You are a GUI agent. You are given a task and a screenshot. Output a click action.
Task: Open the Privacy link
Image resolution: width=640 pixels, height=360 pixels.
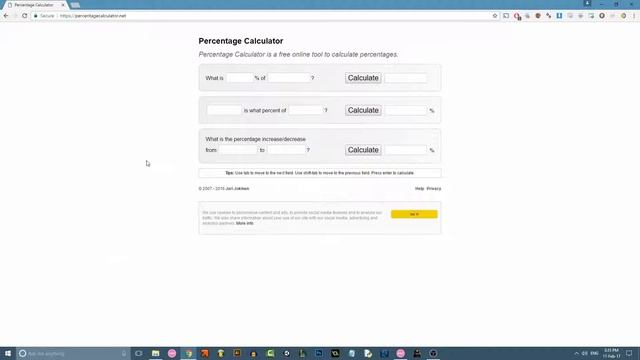tap(433, 189)
